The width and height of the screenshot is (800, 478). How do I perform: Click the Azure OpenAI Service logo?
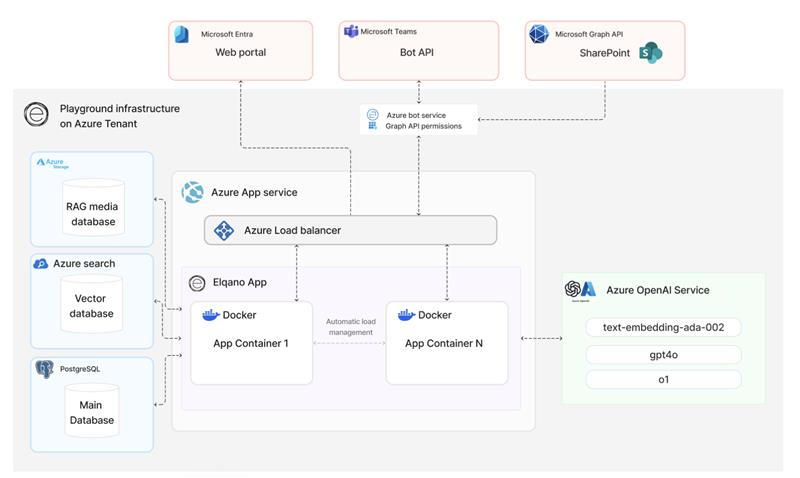[581, 290]
